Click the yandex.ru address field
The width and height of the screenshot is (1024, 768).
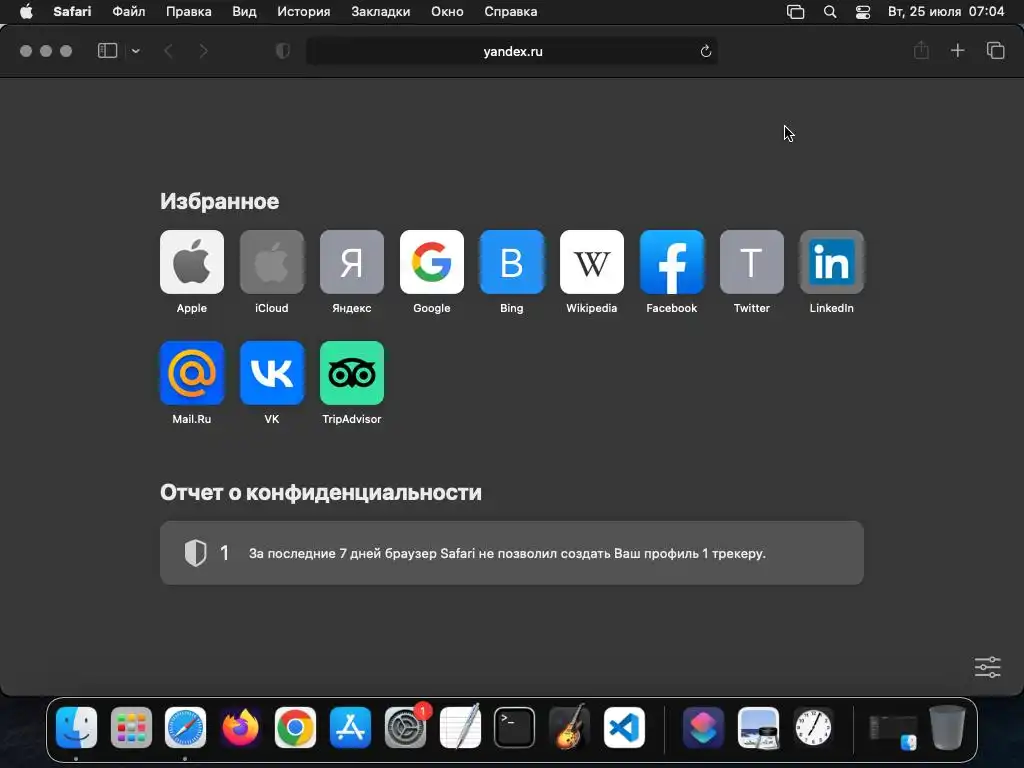512,51
